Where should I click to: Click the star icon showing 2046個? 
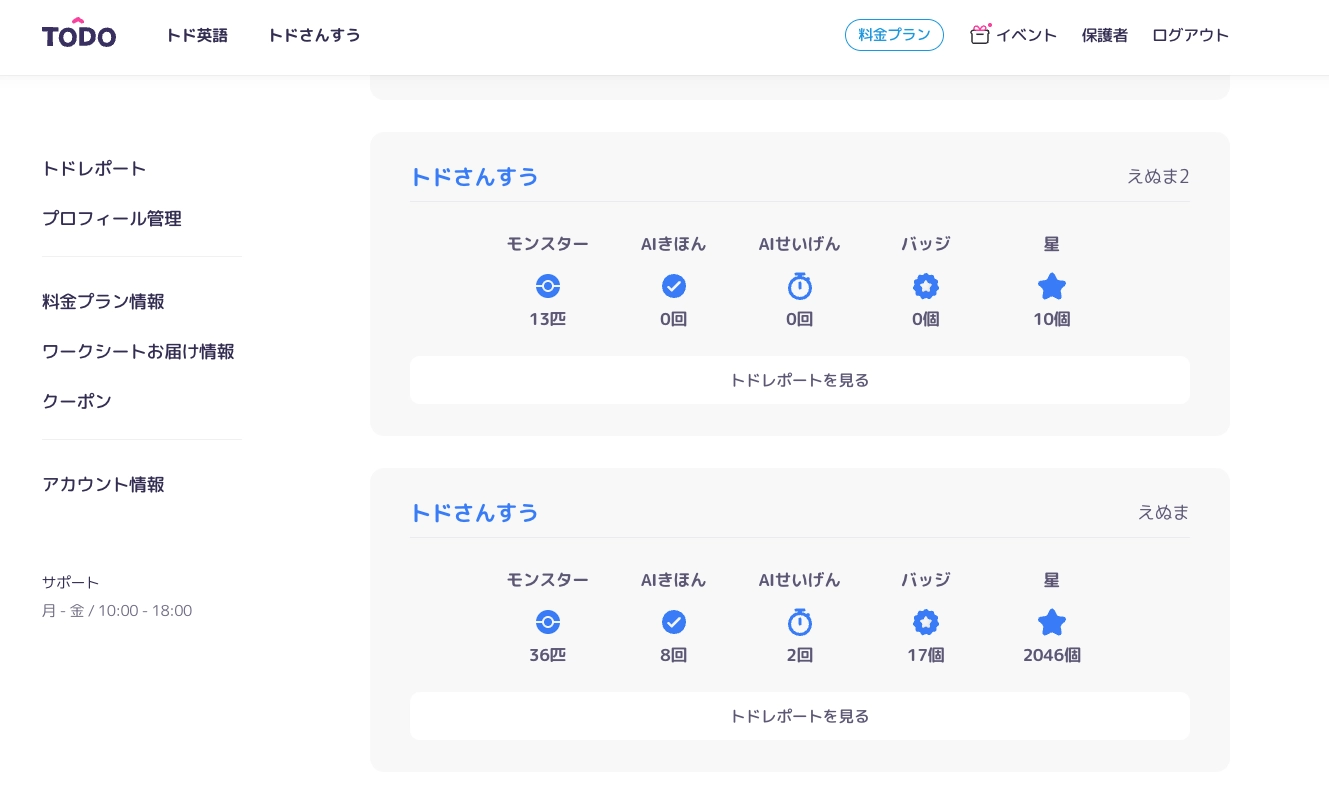pos(1051,623)
